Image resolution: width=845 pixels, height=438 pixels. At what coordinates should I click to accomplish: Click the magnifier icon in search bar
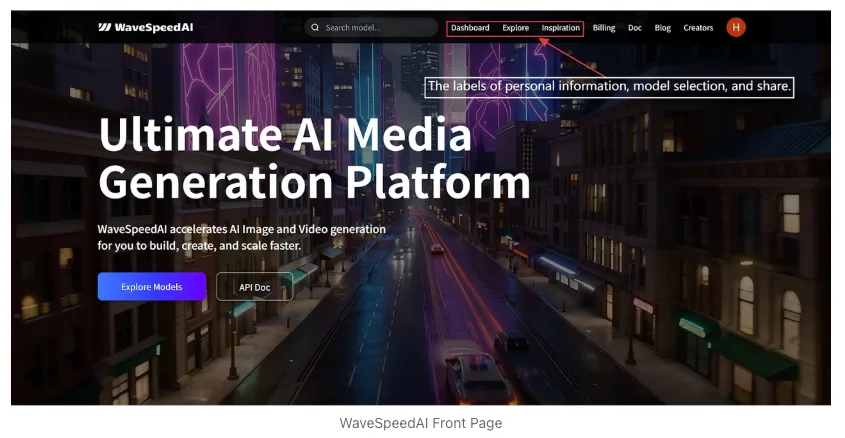click(x=315, y=27)
